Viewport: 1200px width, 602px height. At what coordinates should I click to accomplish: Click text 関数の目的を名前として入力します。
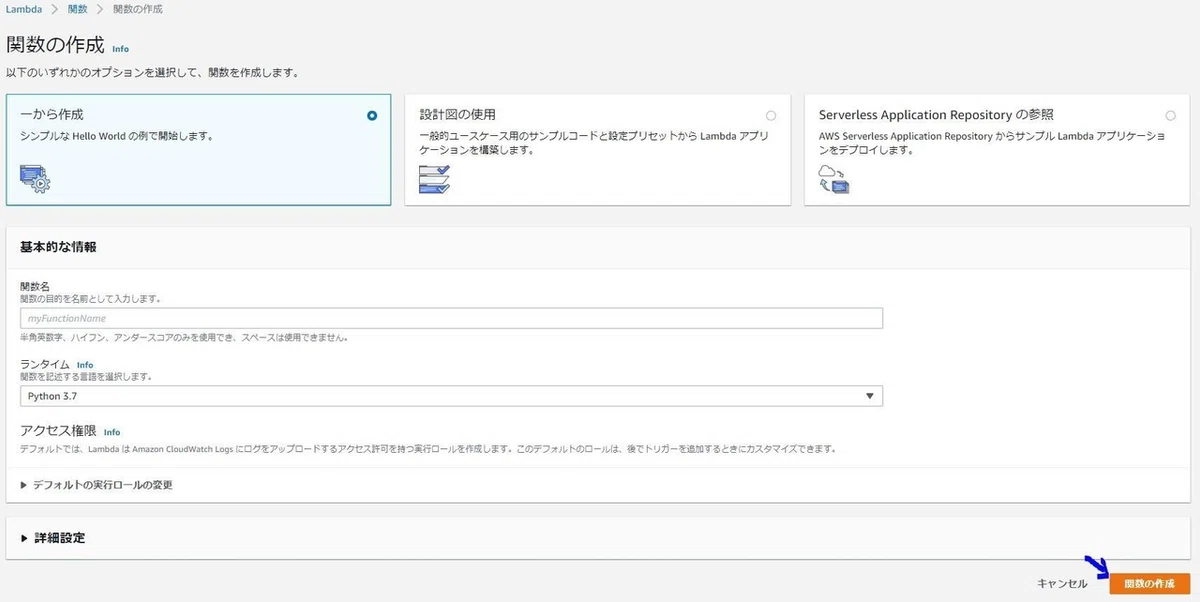(91, 299)
